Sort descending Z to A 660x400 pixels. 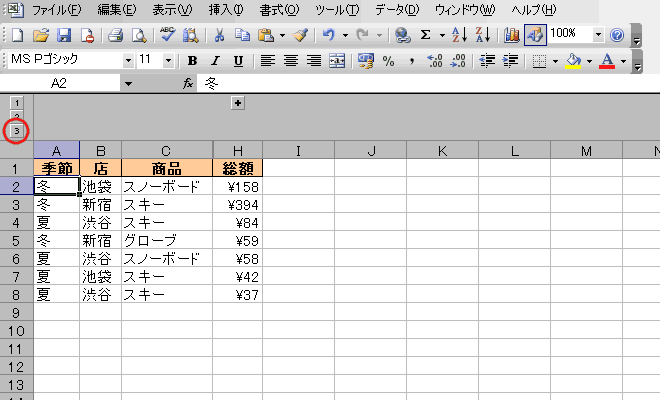483,35
